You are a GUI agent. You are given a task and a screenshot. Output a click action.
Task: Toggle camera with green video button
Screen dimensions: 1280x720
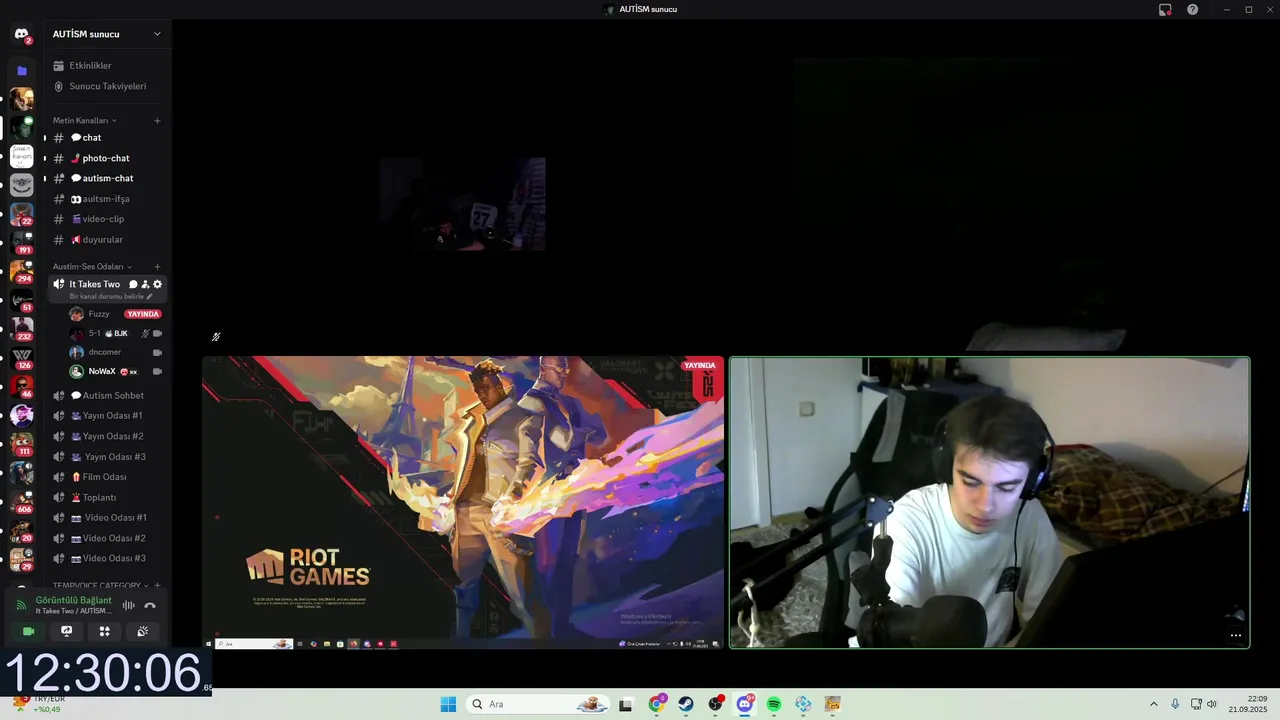[x=28, y=631]
